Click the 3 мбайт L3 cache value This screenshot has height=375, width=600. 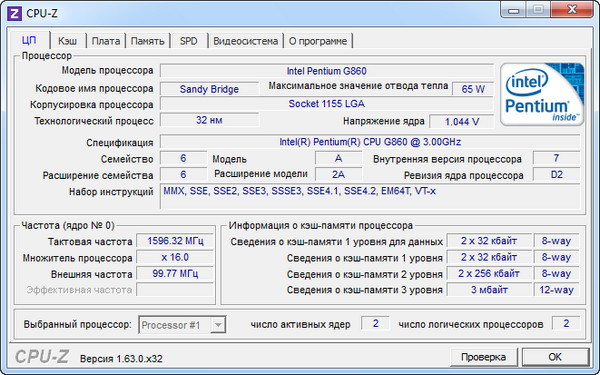(x=489, y=290)
